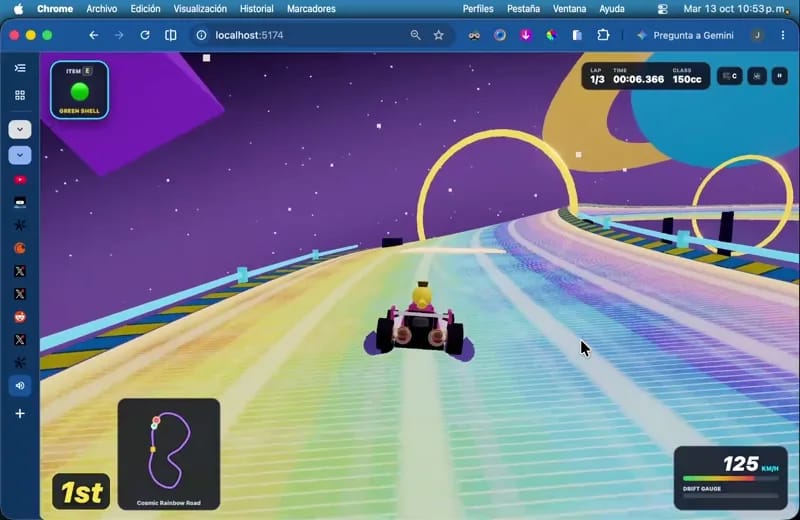Switch to the black card icon tab
Image resolution: width=800 pixels, height=520 pixels.
[20, 203]
